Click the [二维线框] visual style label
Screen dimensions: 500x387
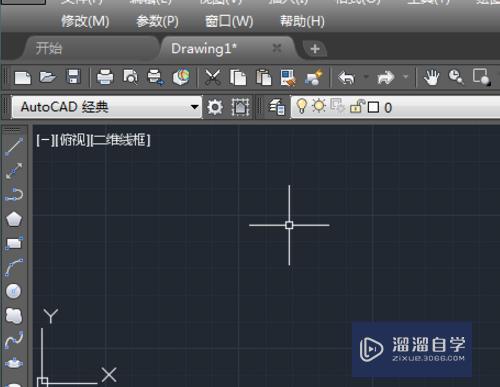click(x=121, y=140)
